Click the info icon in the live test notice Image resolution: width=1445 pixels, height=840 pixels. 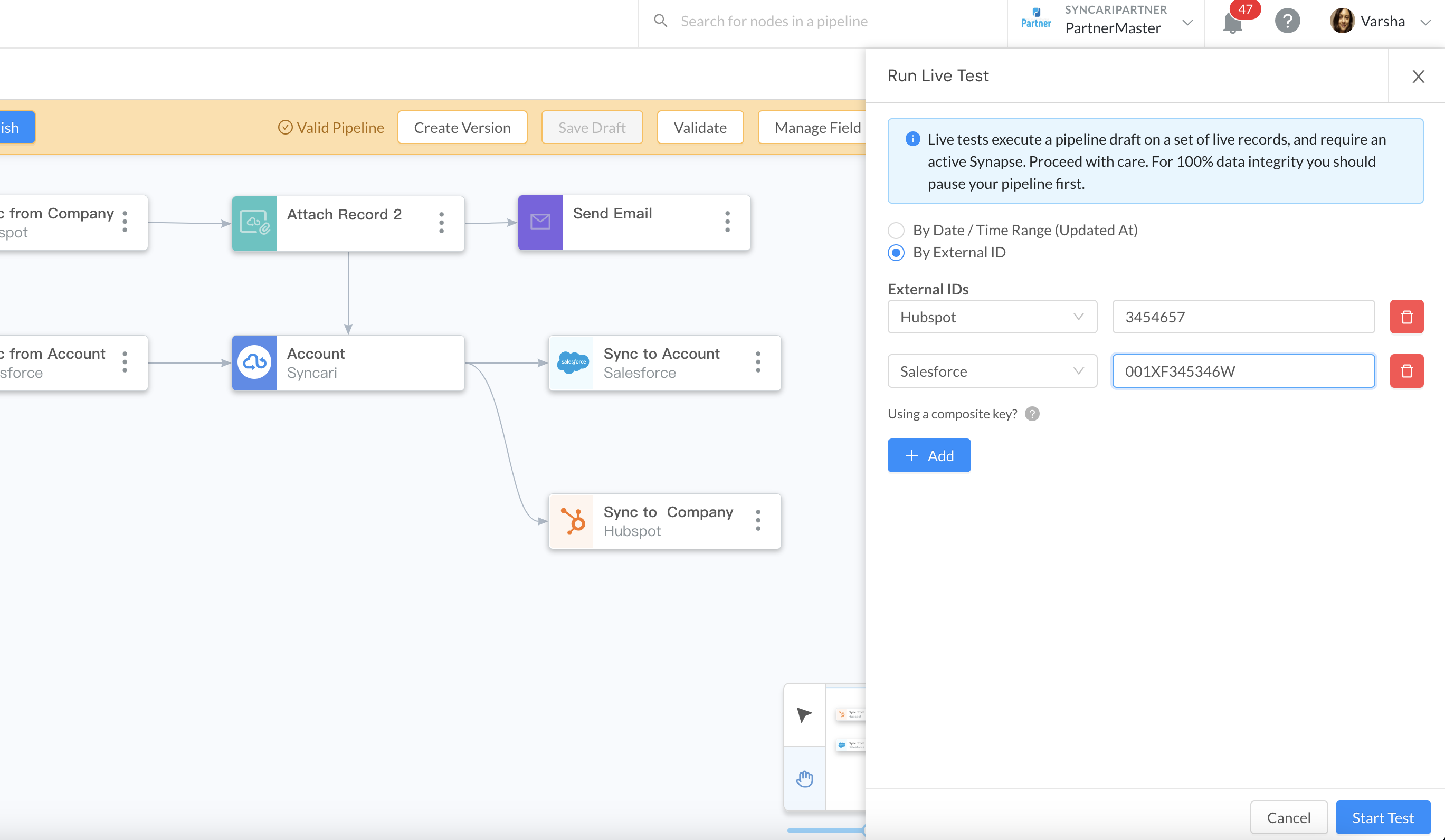coord(912,139)
